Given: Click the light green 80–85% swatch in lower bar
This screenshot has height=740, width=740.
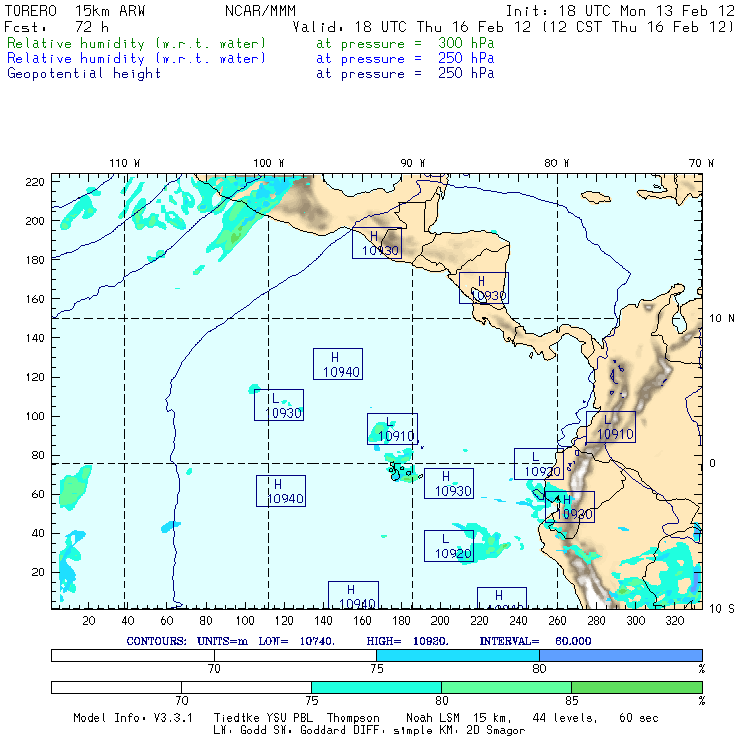Looking at the screenshot, I should [506, 687].
